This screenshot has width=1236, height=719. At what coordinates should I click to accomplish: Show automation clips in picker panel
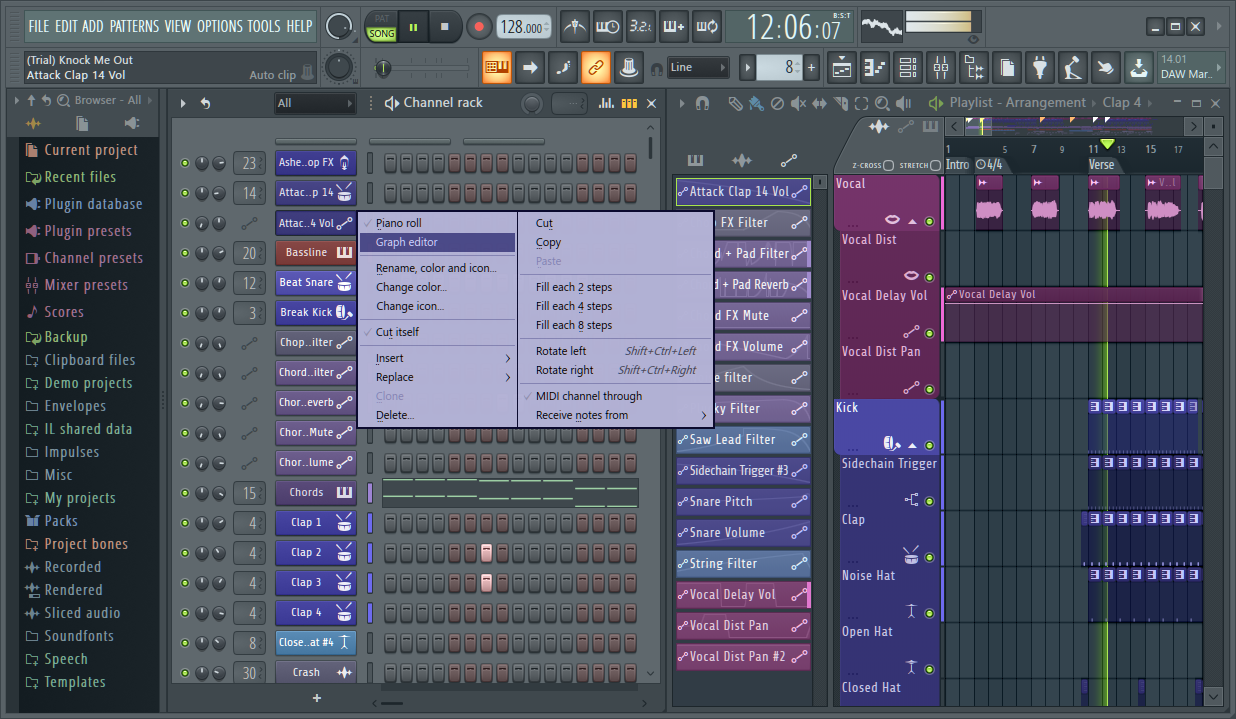(x=789, y=160)
